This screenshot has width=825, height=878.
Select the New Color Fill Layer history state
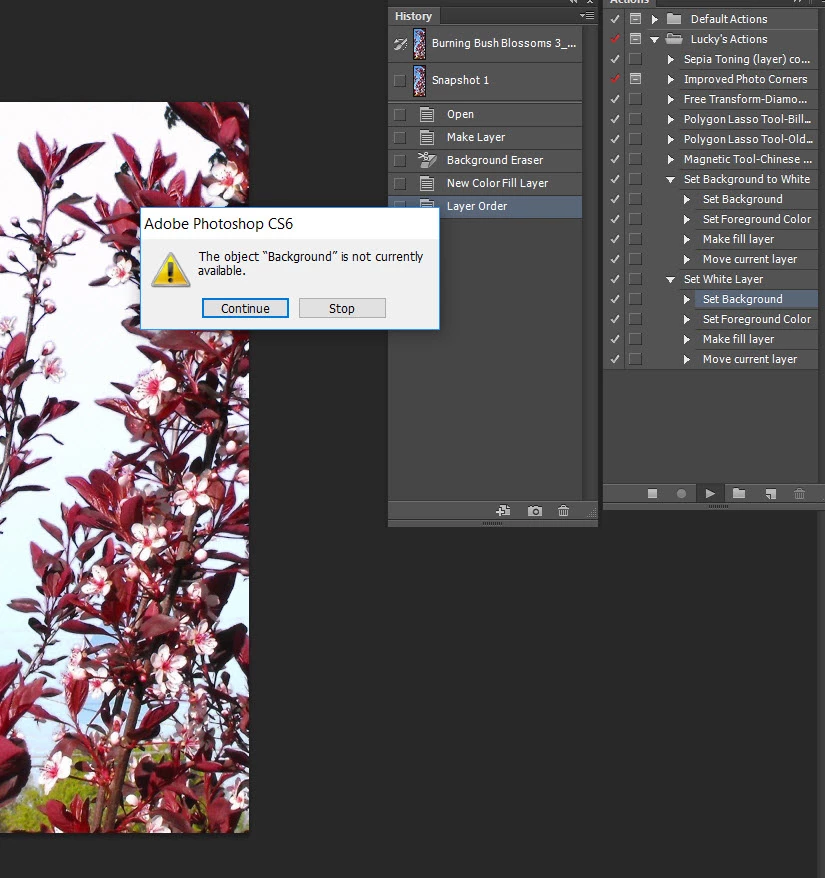click(x=485, y=183)
